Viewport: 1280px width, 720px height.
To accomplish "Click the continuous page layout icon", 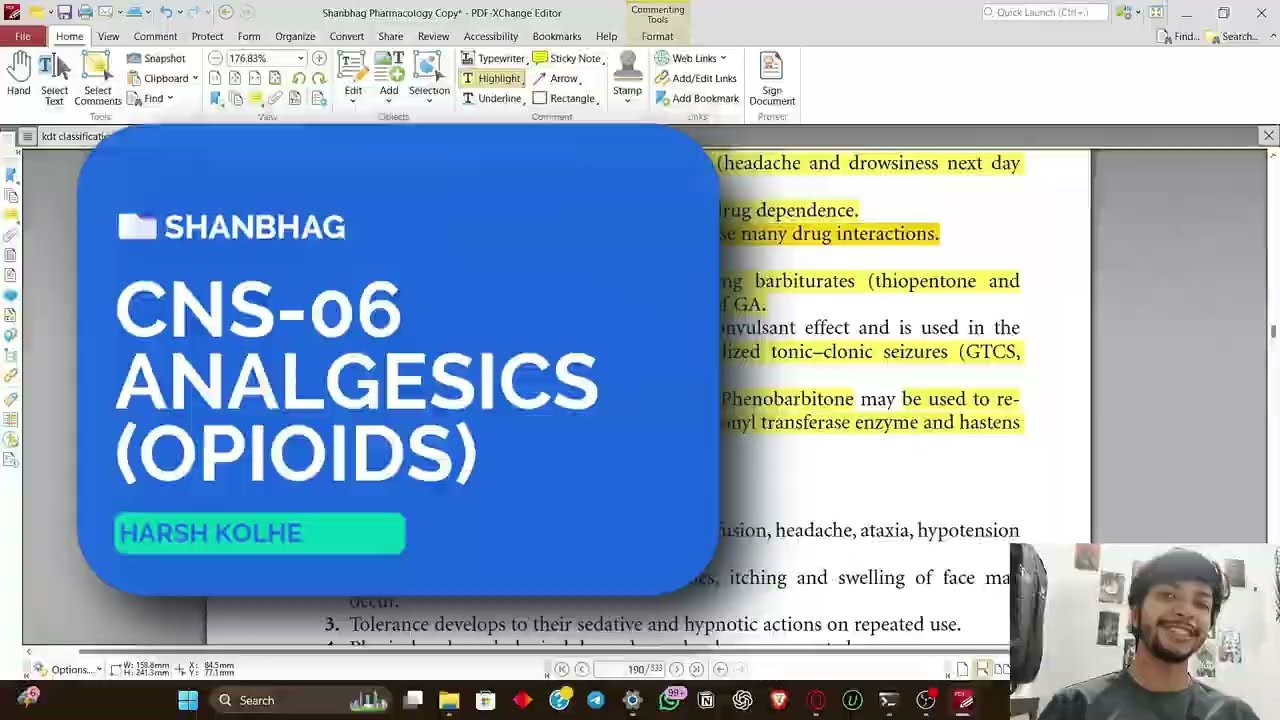I will pyautogui.click(x=982, y=669).
